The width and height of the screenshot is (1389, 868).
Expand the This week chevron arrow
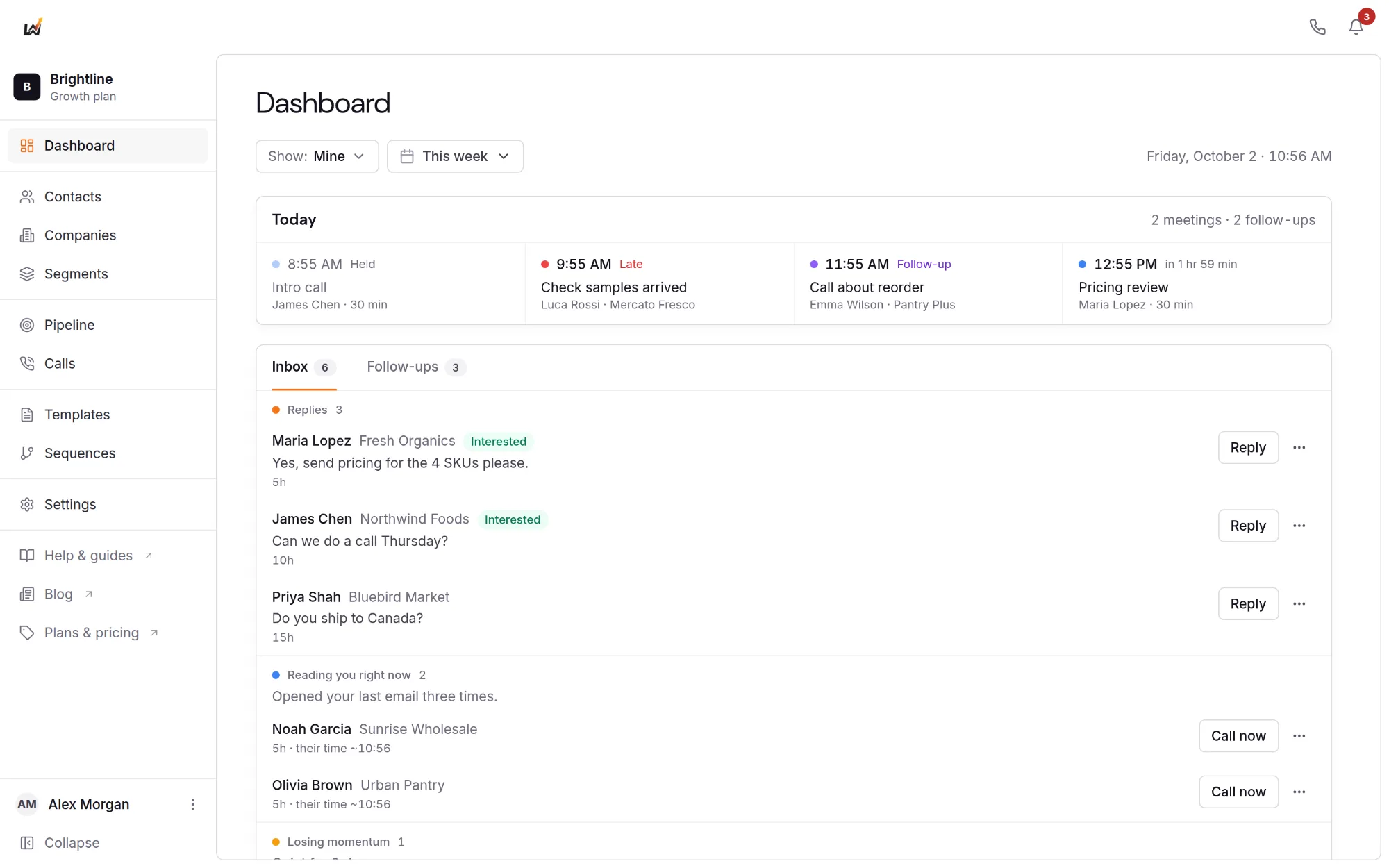[504, 156]
